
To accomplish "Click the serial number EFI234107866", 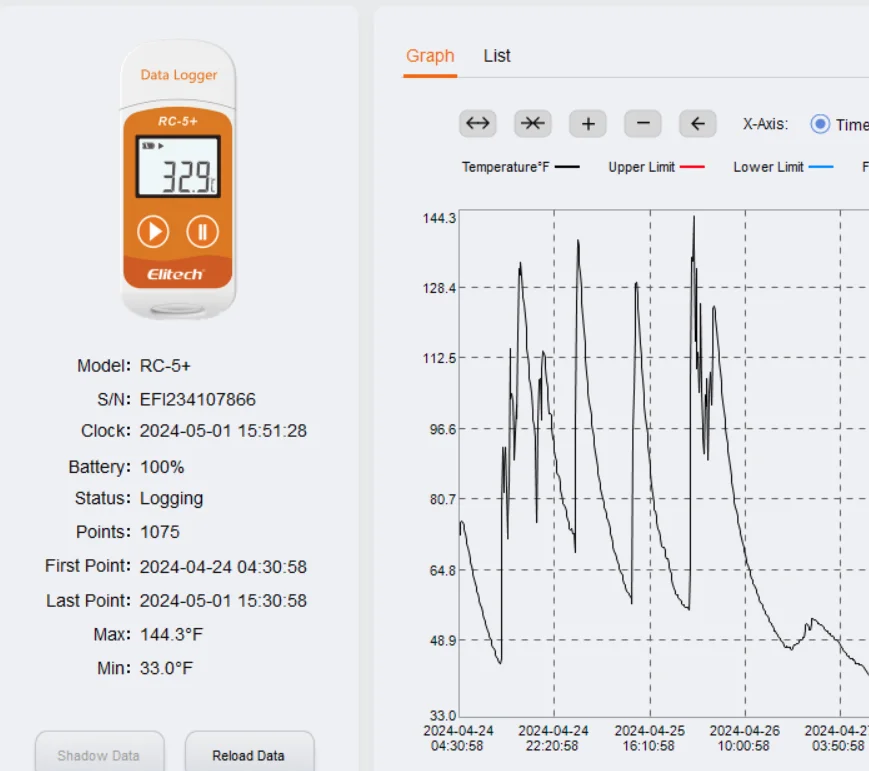I will (x=198, y=399).
